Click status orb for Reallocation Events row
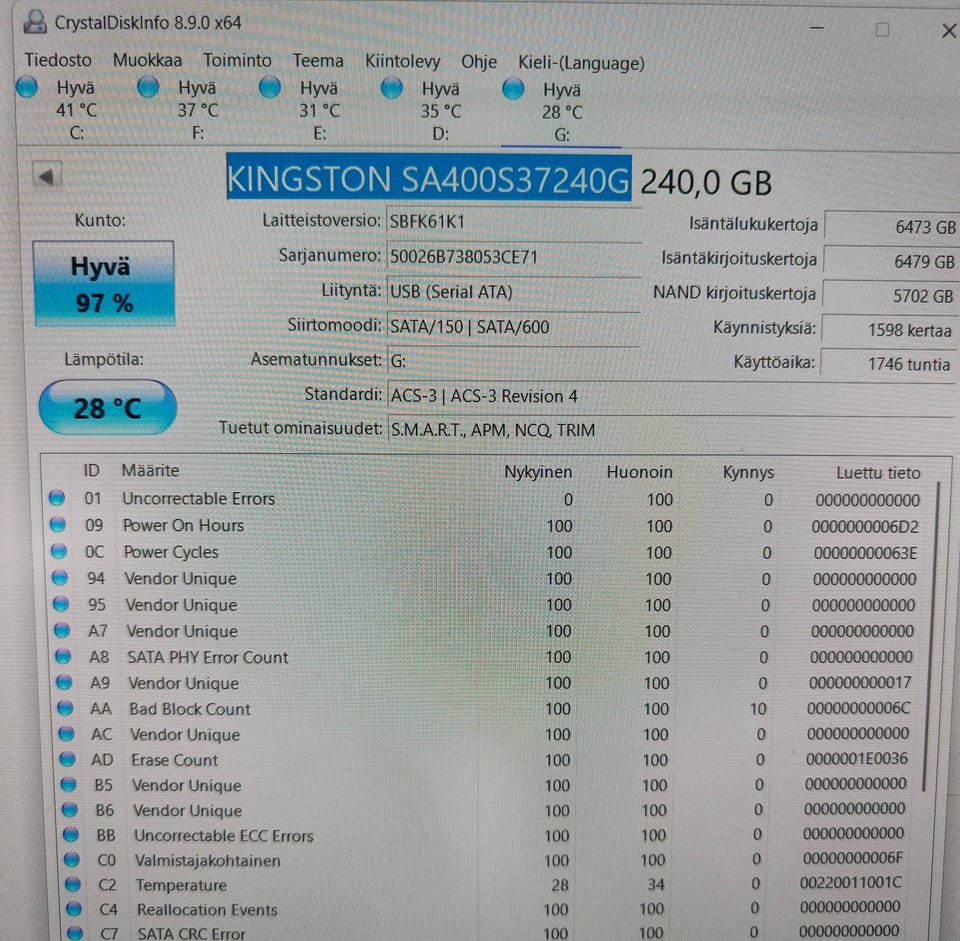960x941 pixels. [x=74, y=909]
